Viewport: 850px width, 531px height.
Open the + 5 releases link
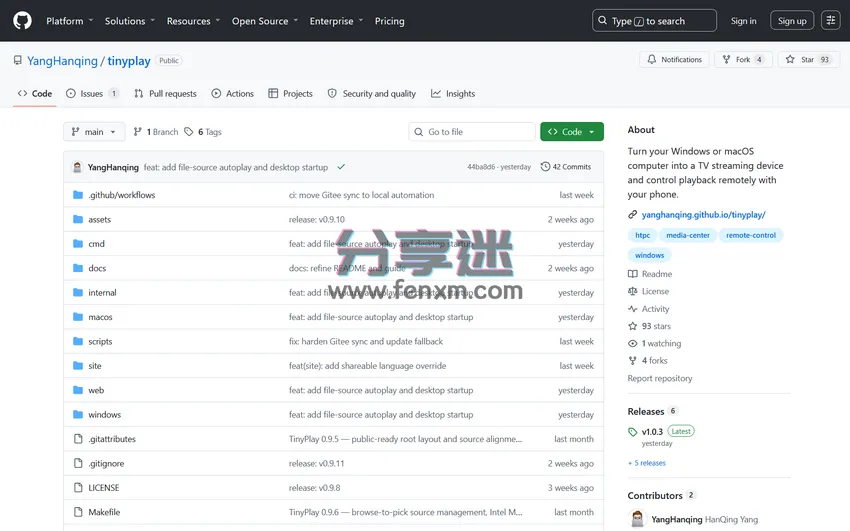pyautogui.click(x=647, y=463)
